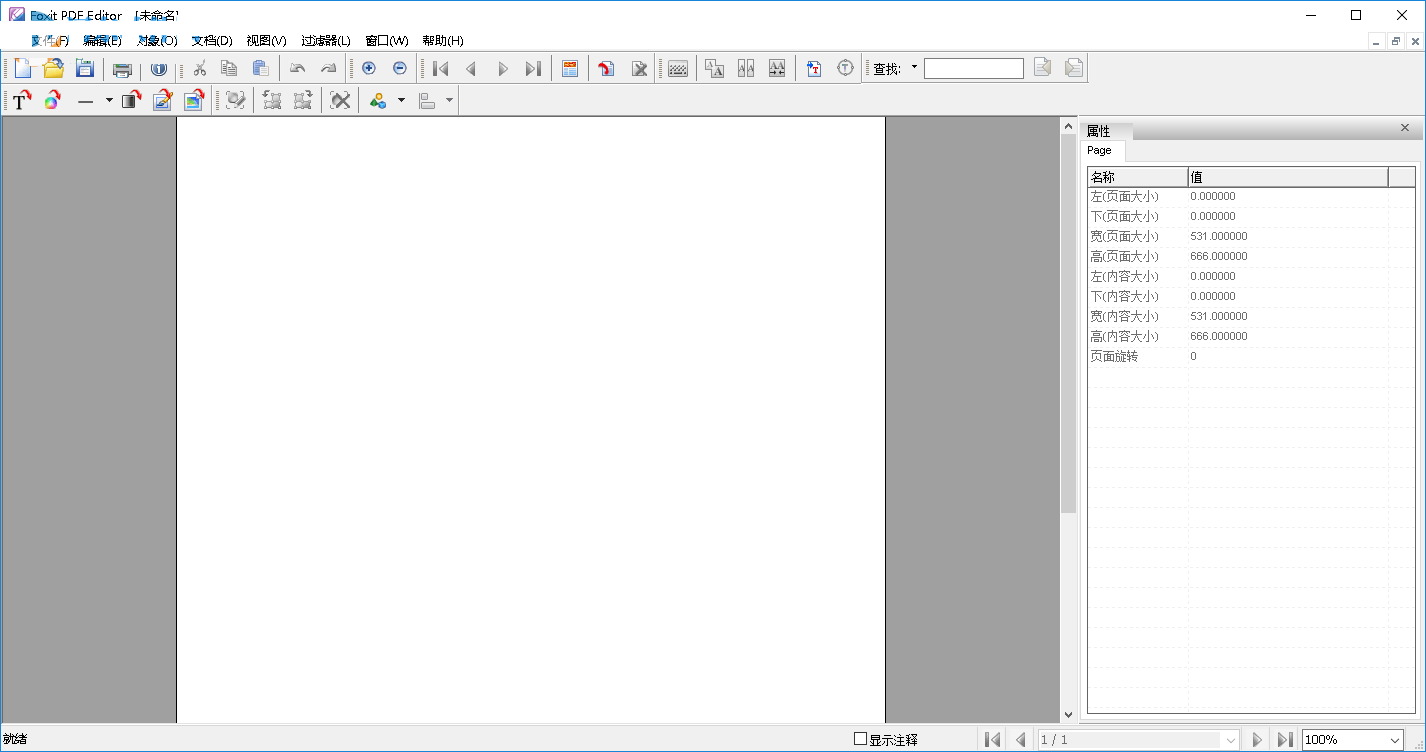The width and height of the screenshot is (1426, 752).
Task: Click the Rotate Page icon
Action: click(606, 68)
